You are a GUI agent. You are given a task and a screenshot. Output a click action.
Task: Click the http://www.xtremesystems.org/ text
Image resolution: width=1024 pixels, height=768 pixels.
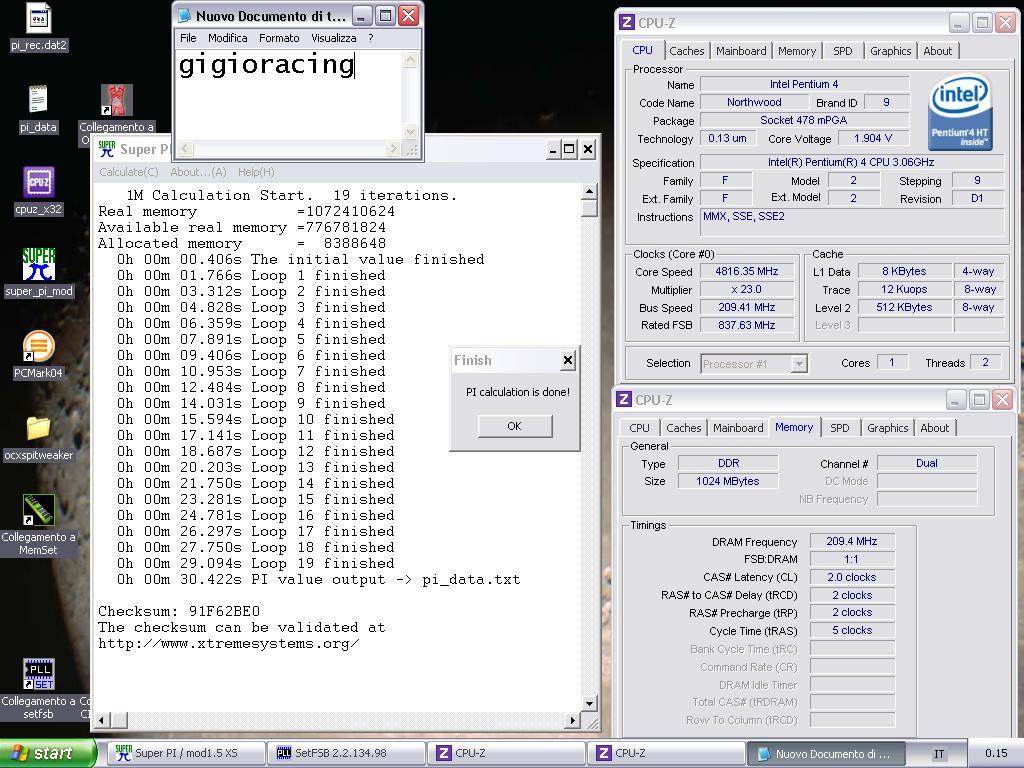[229, 643]
